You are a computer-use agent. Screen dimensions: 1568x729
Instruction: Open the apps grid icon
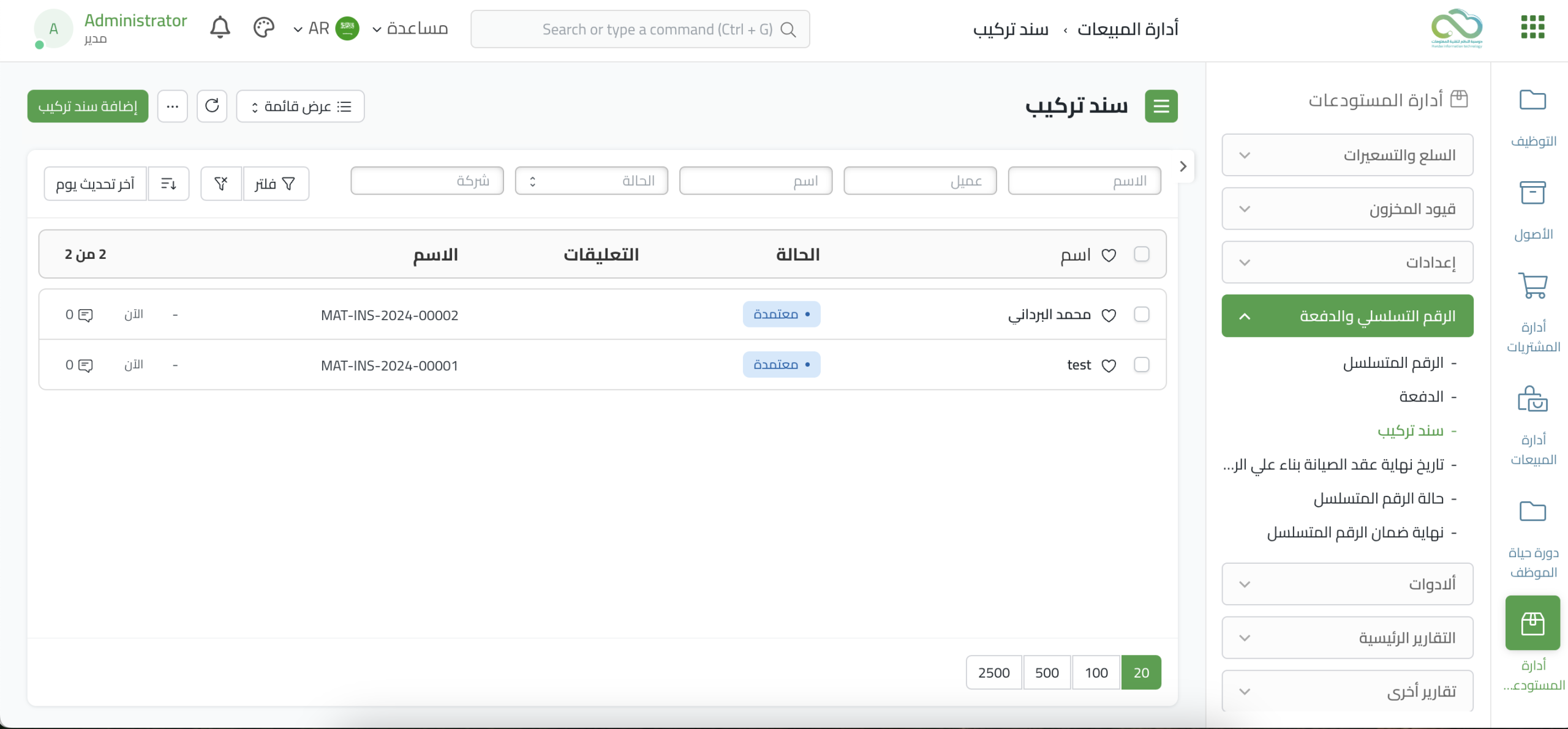[1532, 28]
